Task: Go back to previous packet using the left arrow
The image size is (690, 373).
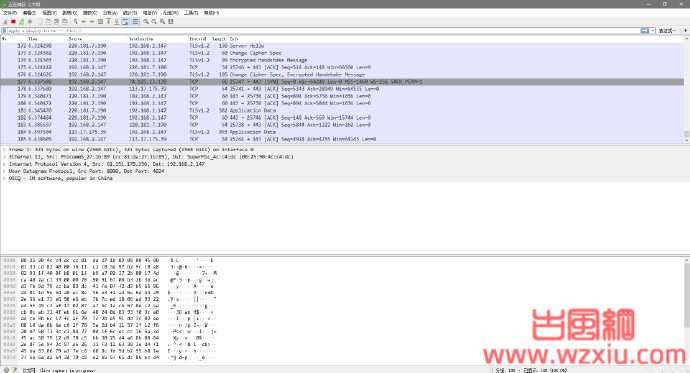Action: [83, 22]
